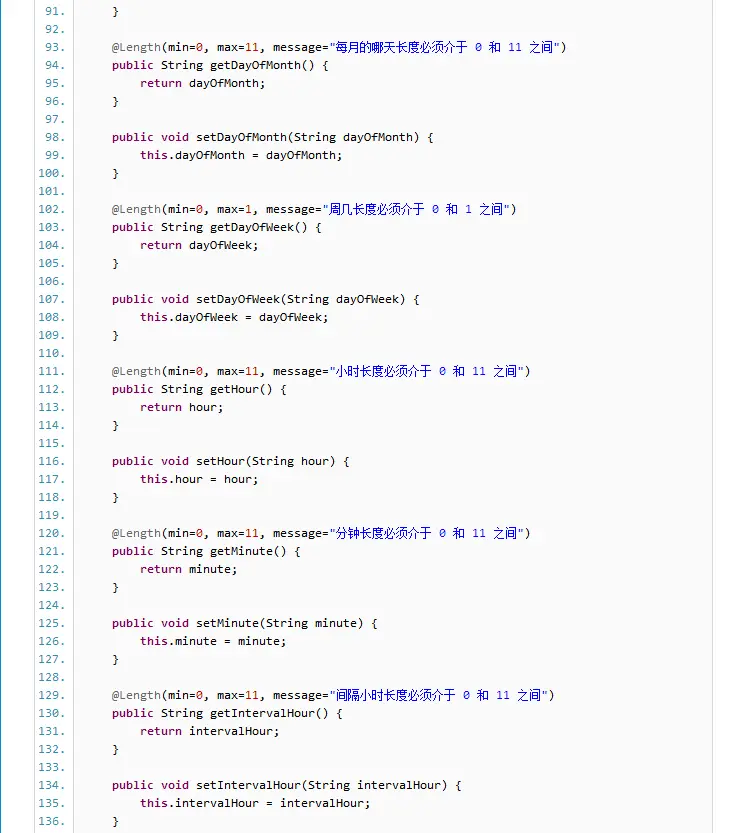Screen dimensions: 739x833
Task: Click 'this.dayOfMonth = dayOfMonth;' statement
Action: click(x=241, y=155)
